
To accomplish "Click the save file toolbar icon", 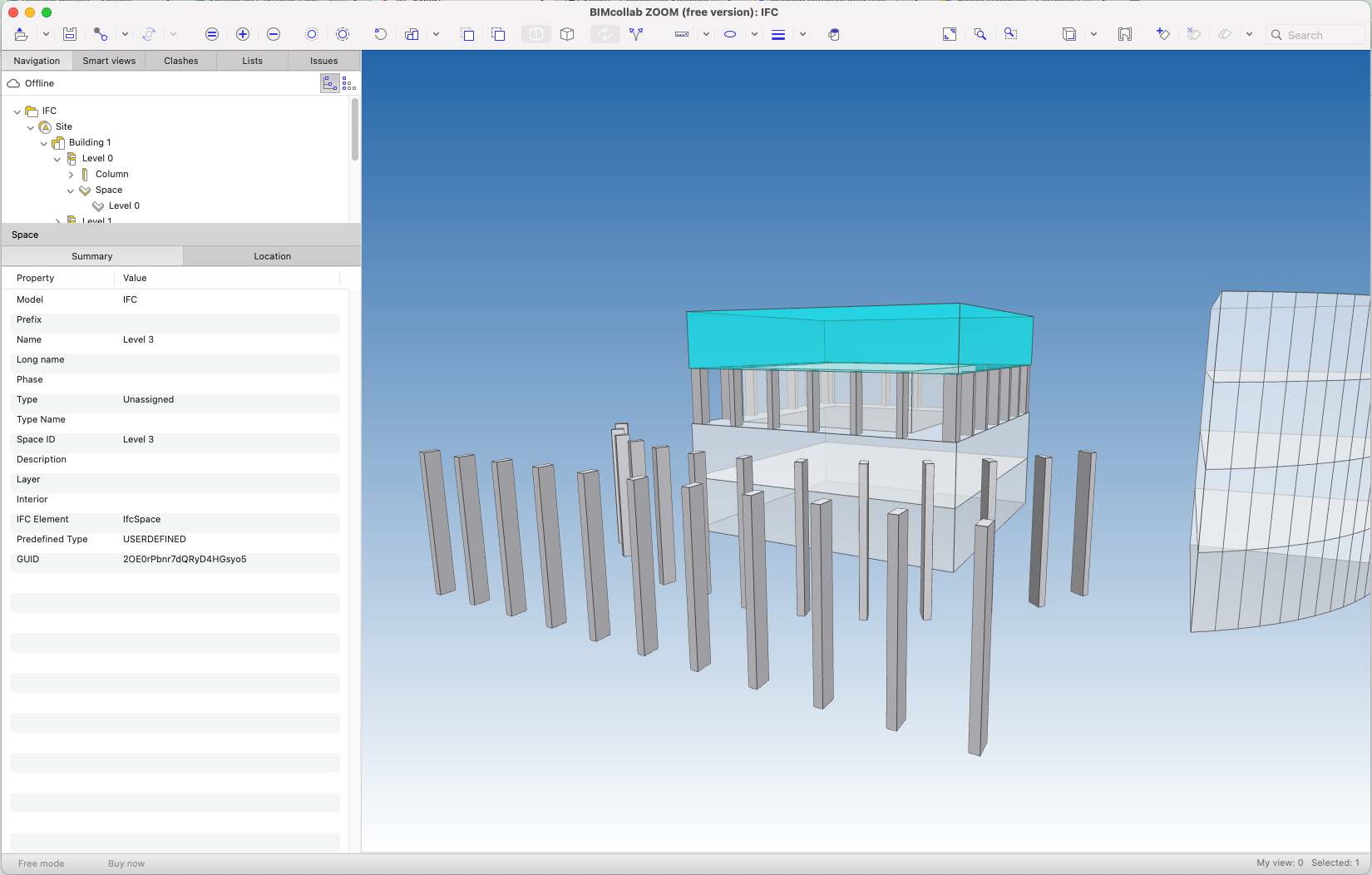I will click(70, 34).
